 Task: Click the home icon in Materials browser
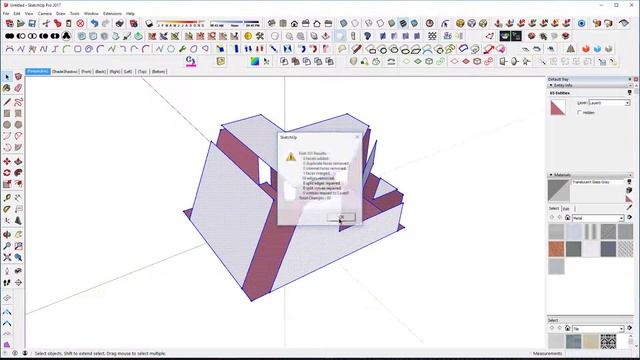click(567, 218)
